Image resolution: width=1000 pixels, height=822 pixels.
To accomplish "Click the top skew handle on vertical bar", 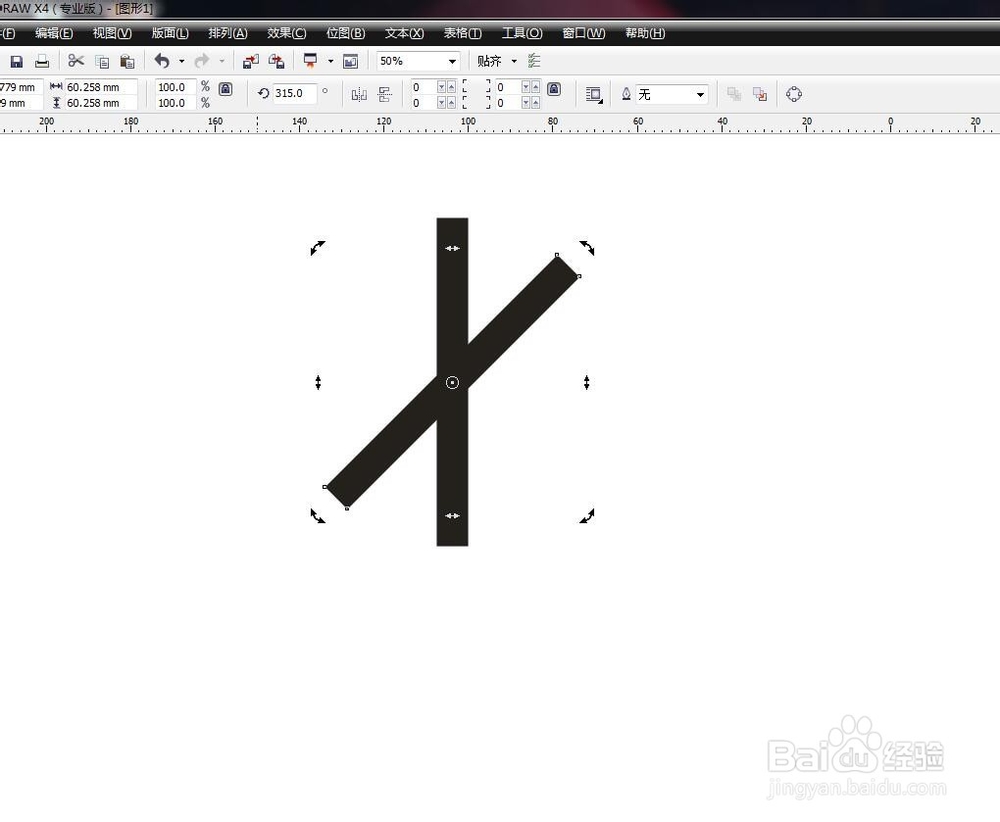I will tap(452, 248).
